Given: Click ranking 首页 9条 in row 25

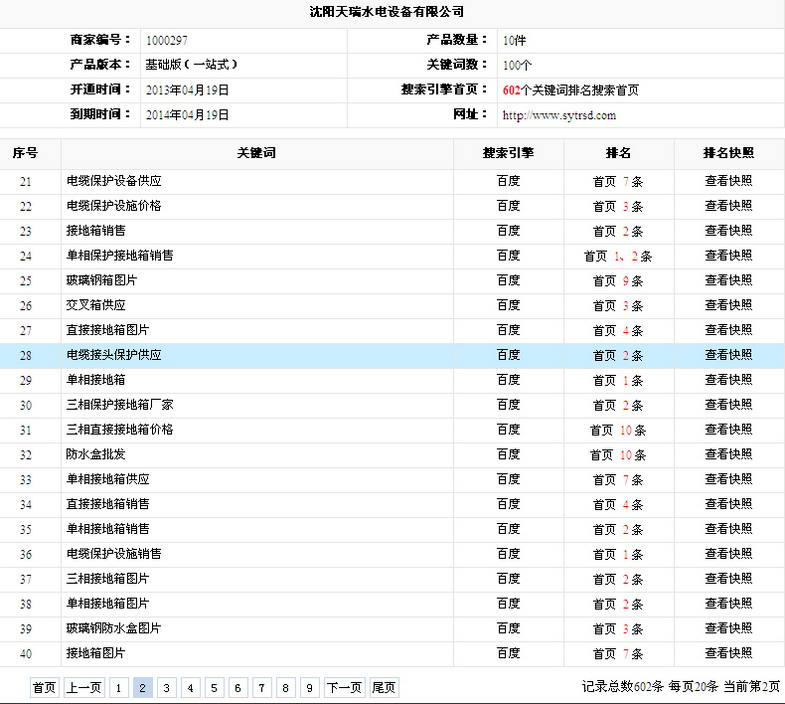Looking at the screenshot, I should tap(618, 281).
